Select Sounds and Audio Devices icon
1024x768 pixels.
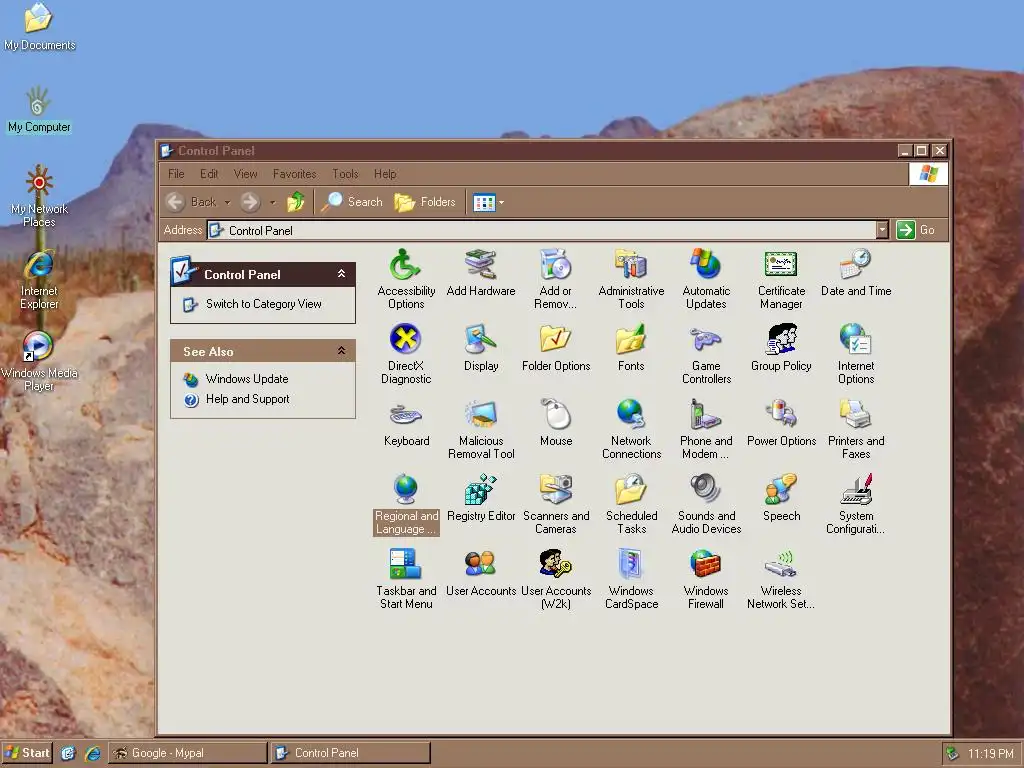(x=706, y=504)
